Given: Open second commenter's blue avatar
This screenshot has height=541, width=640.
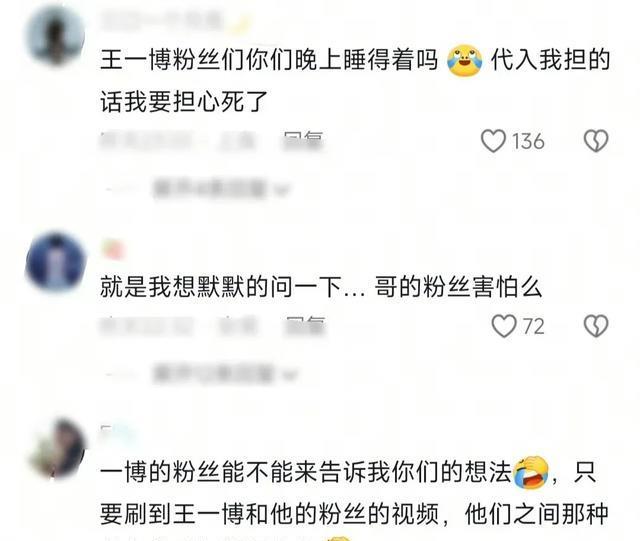Looking at the screenshot, I should coord(56,261).
